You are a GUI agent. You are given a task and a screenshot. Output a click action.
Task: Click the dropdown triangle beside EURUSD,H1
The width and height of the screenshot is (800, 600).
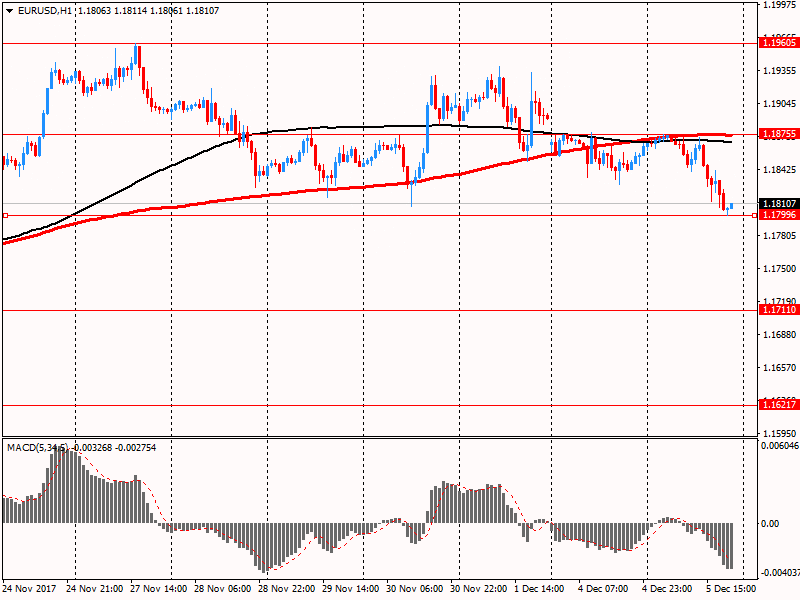click(x=10, y=11)
